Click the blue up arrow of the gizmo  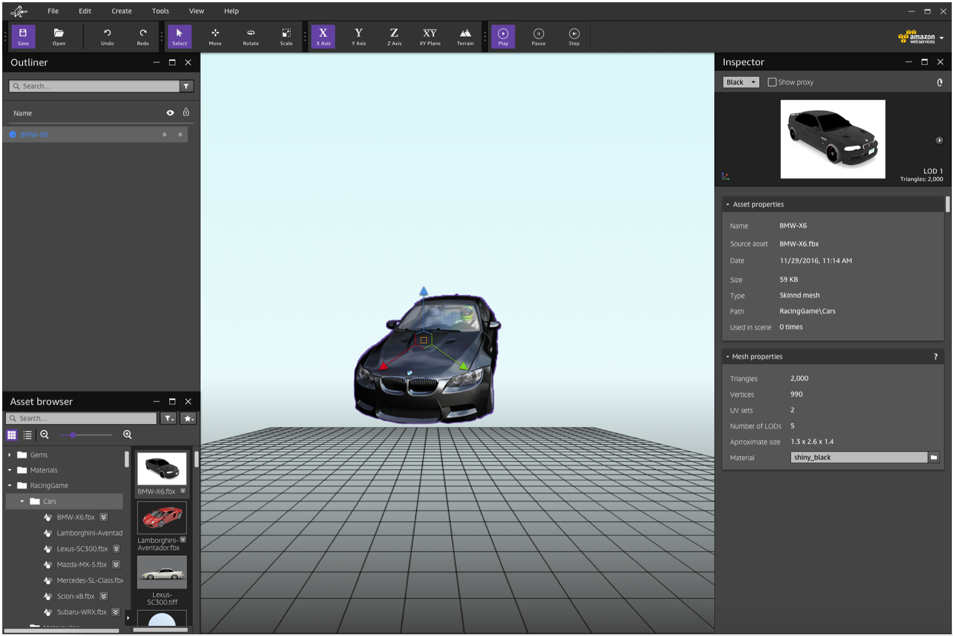pyautogui.click(x=424, y=291)
